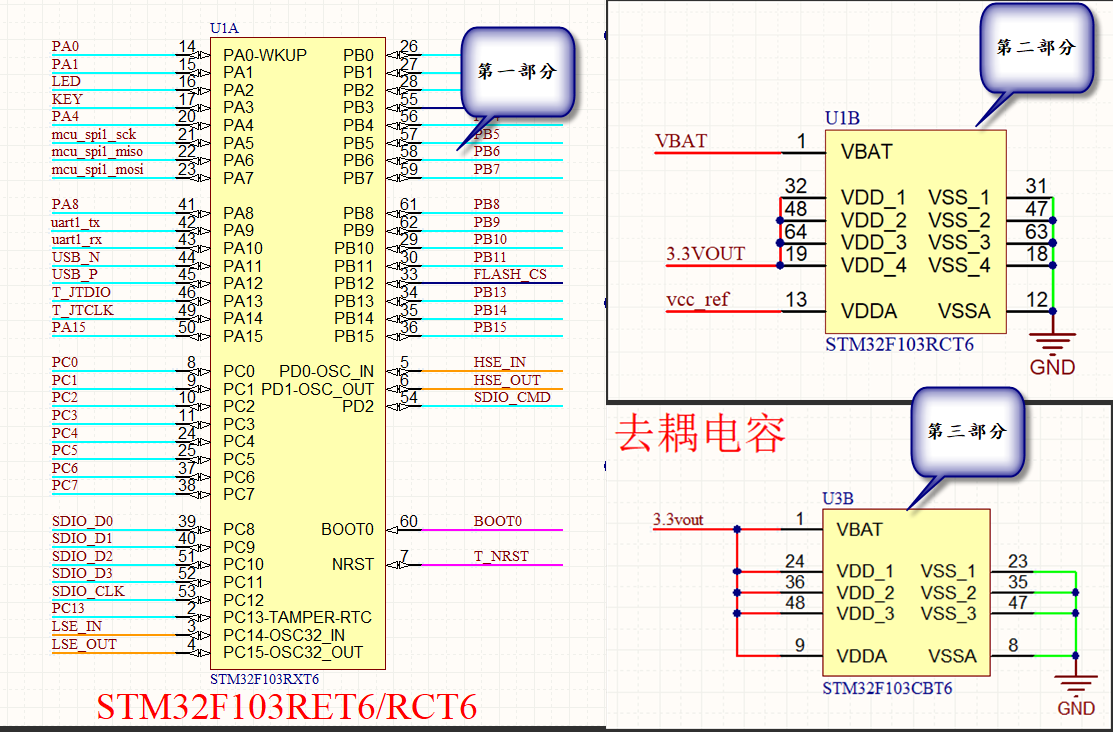Click the PD1-OSC_OUT pin name
The width and height of the screenshot is (1113, 732).
click(x=317, y=390)
